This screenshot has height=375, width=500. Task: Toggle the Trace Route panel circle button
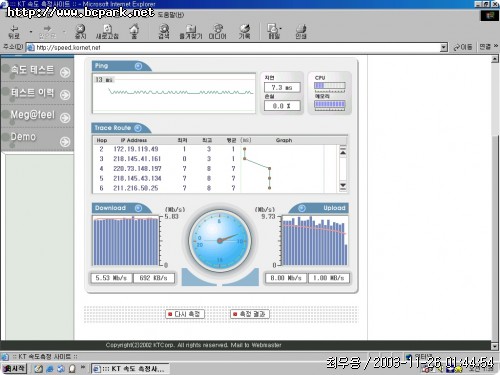point(138,128)
